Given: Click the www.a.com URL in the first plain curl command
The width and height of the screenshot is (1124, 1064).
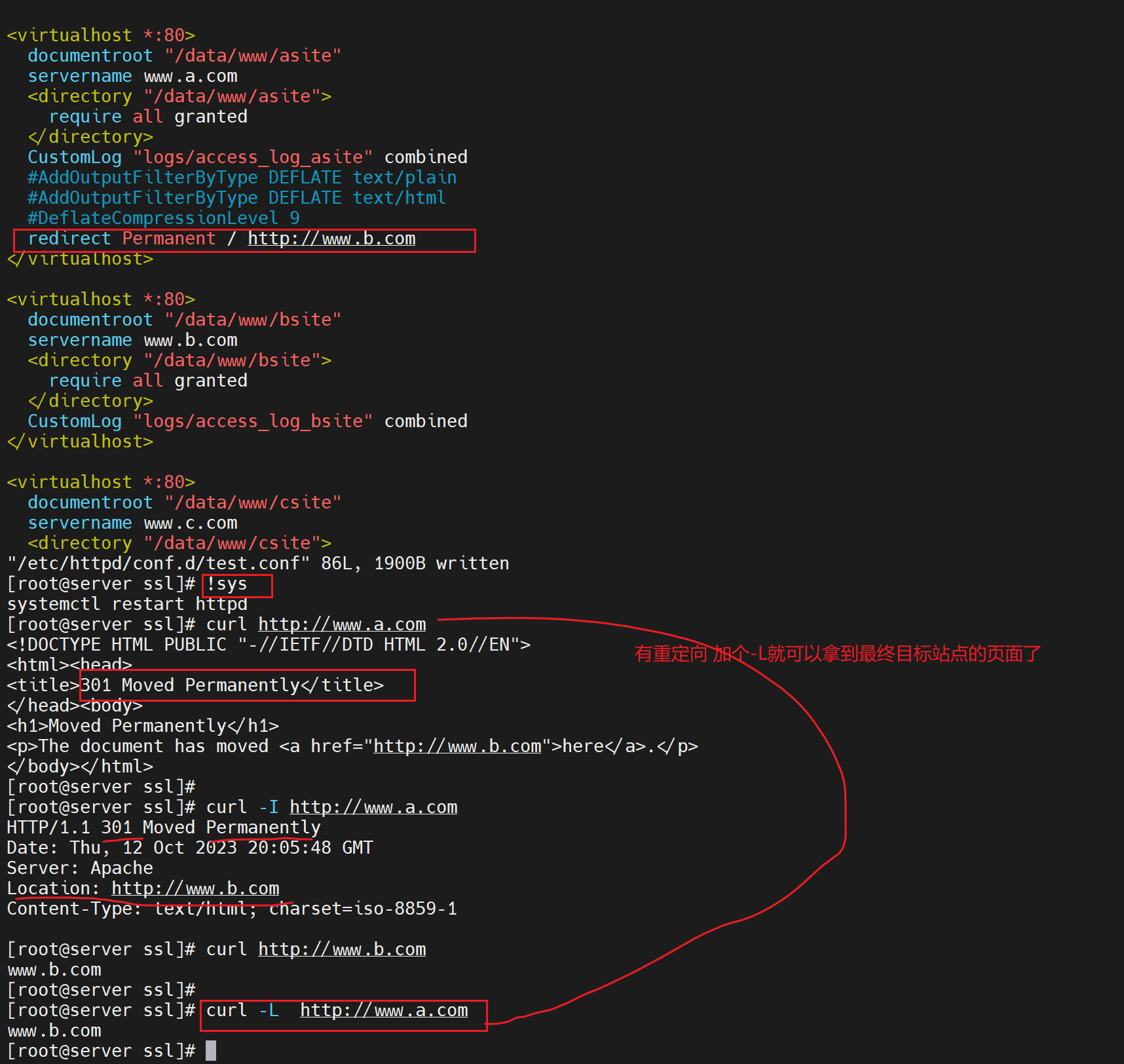Looking at the screenshot, I should pyautogui.click(x=342, y=624).
